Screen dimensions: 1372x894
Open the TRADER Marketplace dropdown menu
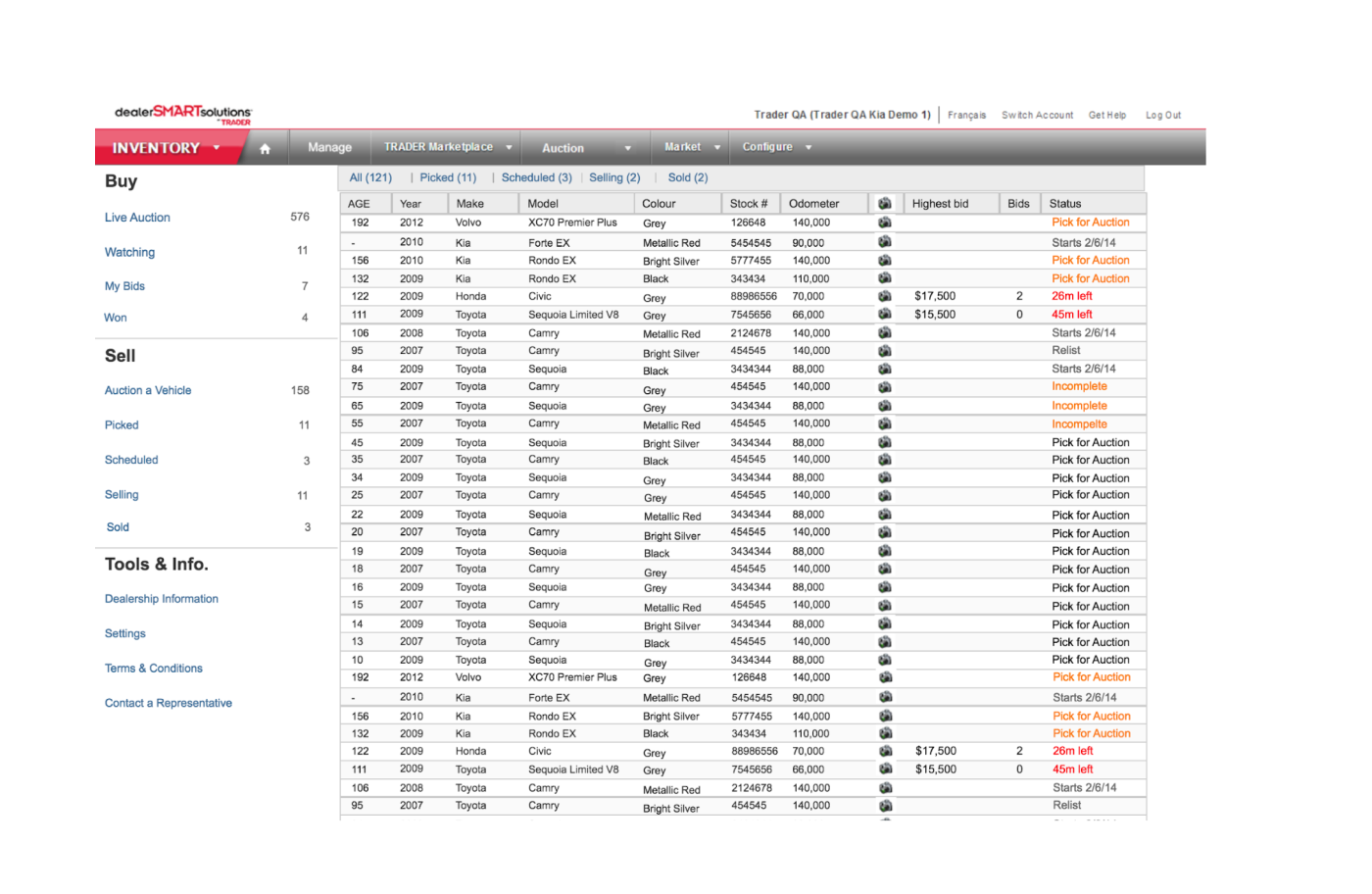pyautogui.click(x=449, y=147)
